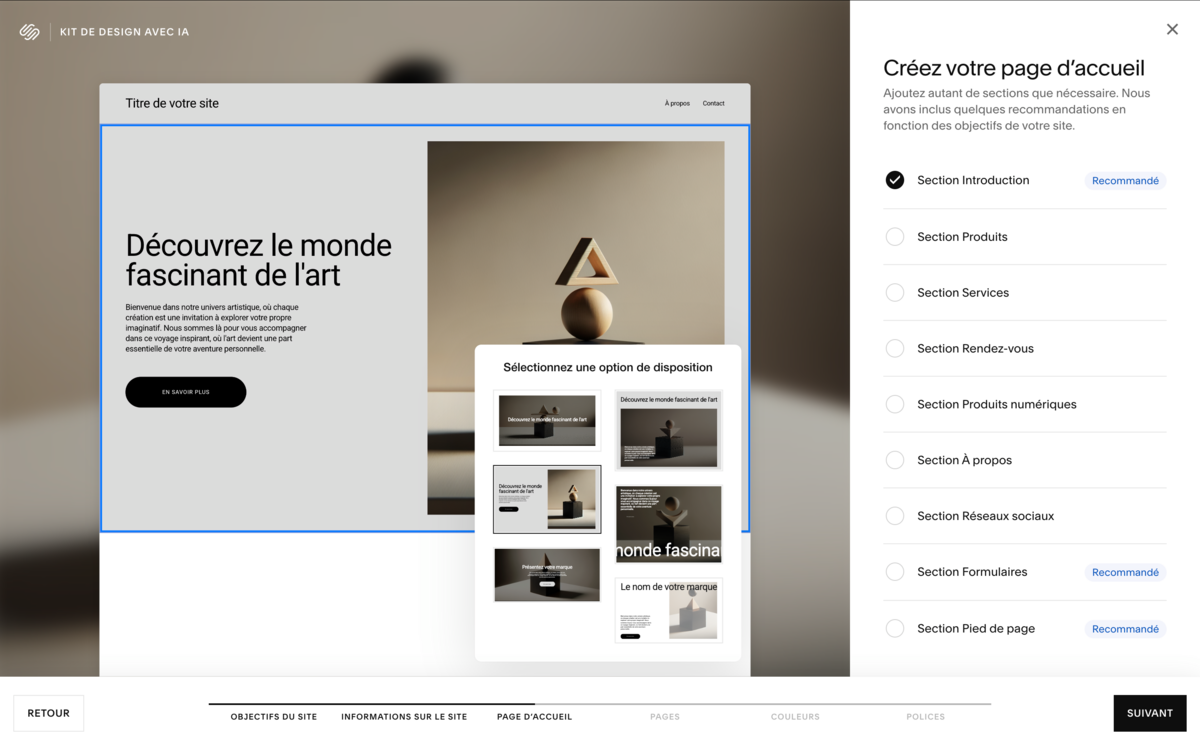
Task: Click the Squarespace logo icon top left
Action: coord(29,31)
